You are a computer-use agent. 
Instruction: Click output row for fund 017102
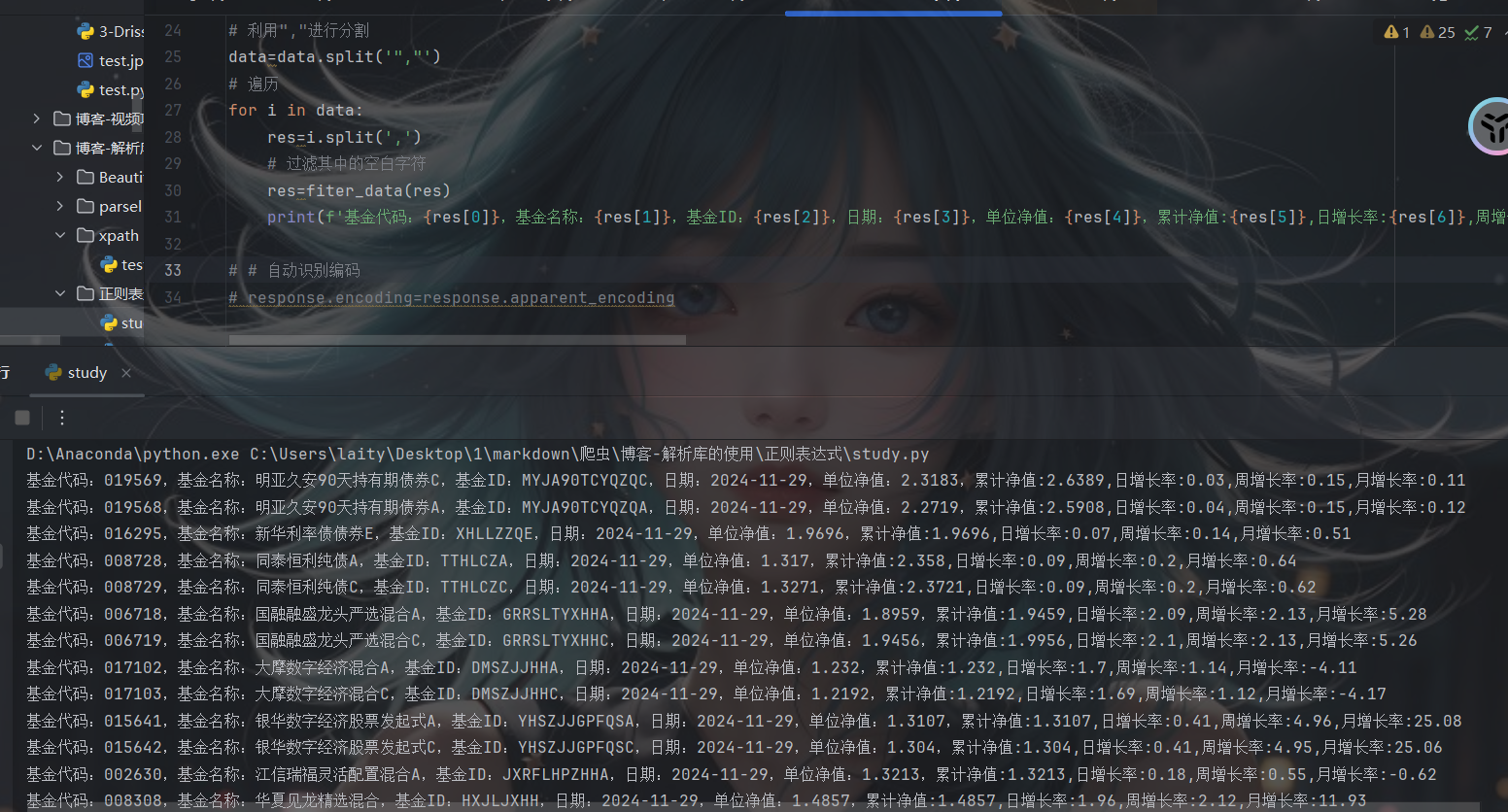tap(691, 667)
